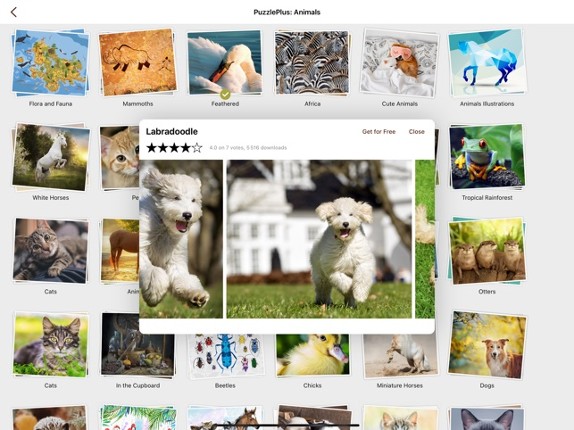
Task: Open the Animals Illustrations pack
Action: click(x=487, y=62)
